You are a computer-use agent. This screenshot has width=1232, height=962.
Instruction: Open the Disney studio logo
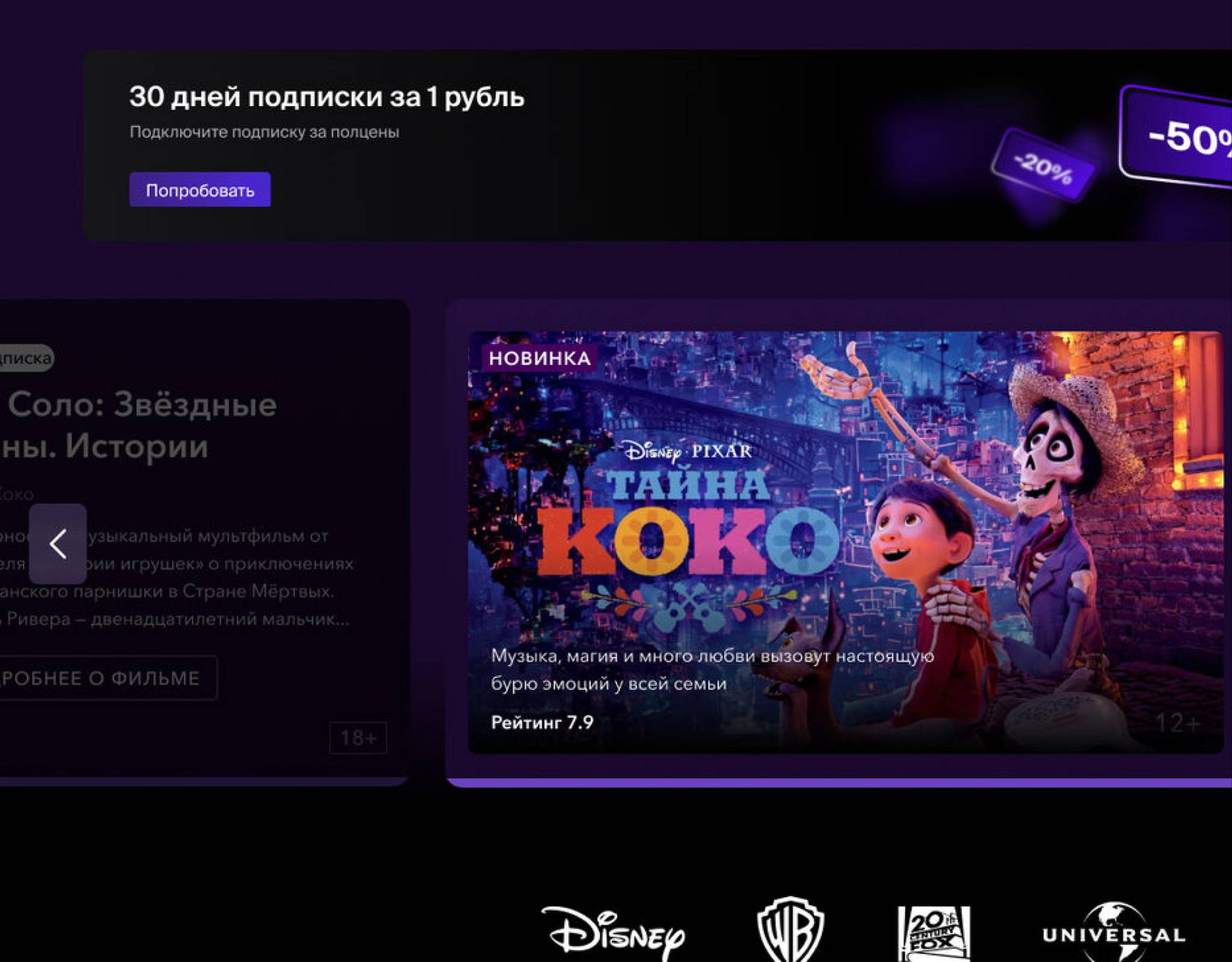(x=613, y=934)
